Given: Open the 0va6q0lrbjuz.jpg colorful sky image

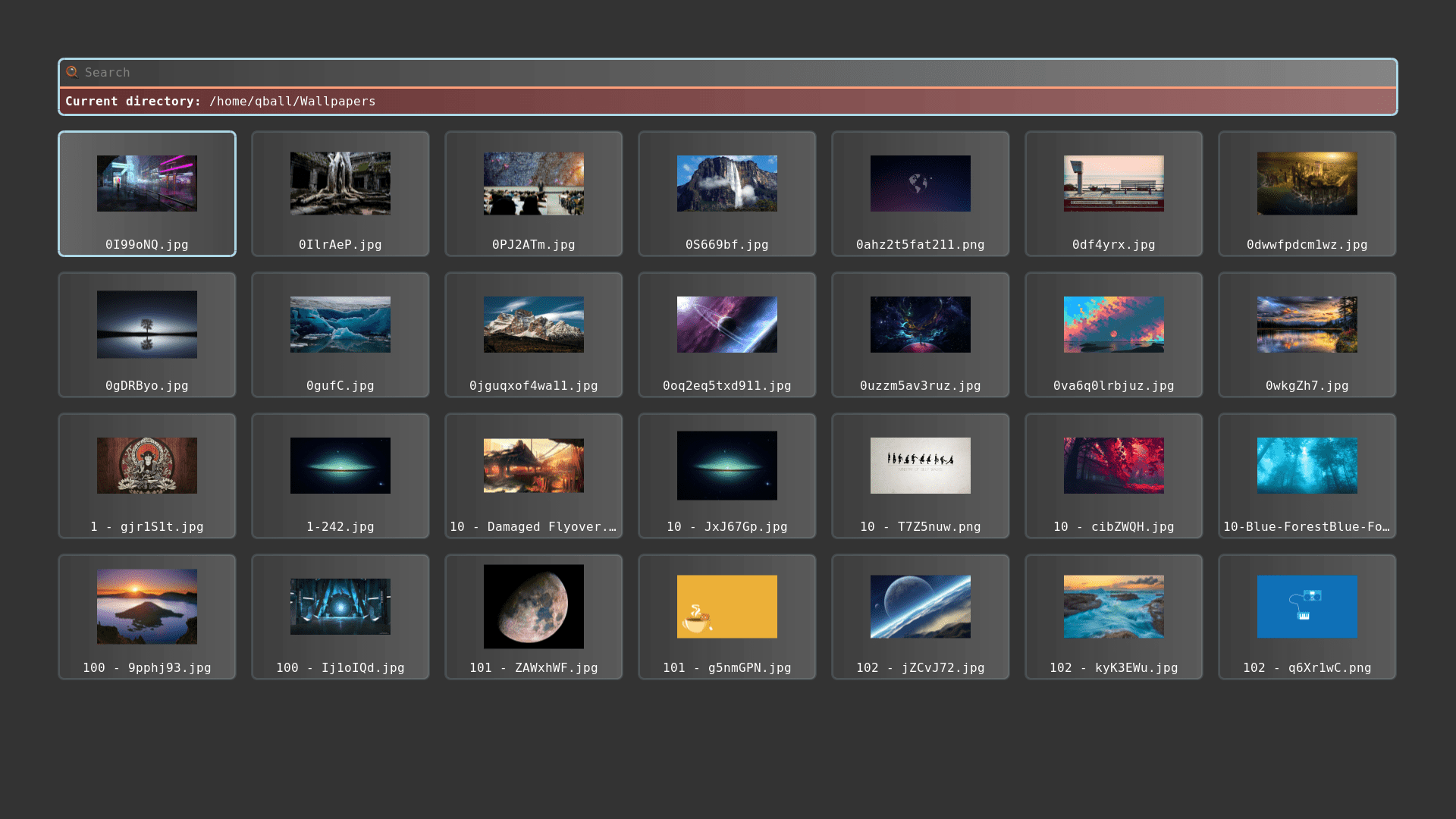Looking at the screenshot, I should coord(1113,334).
